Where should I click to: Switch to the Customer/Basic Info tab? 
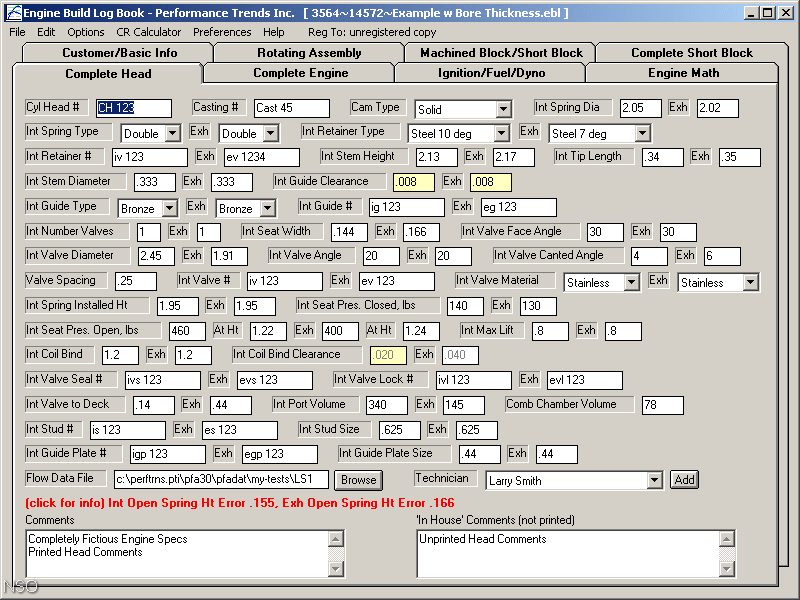(x=119, y=53)
